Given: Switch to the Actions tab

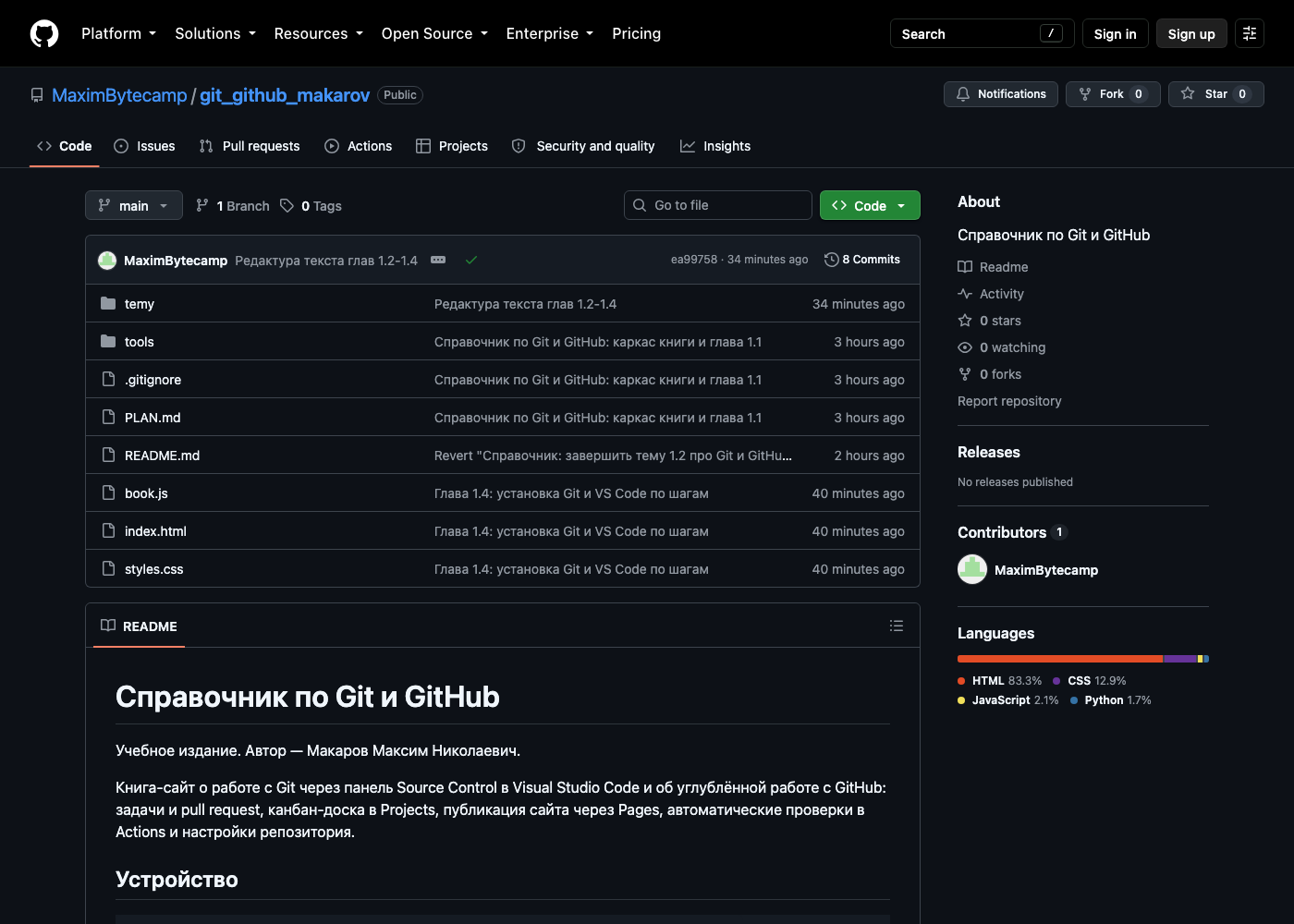Looking at the screenshot, I should [x=359, y=146].
